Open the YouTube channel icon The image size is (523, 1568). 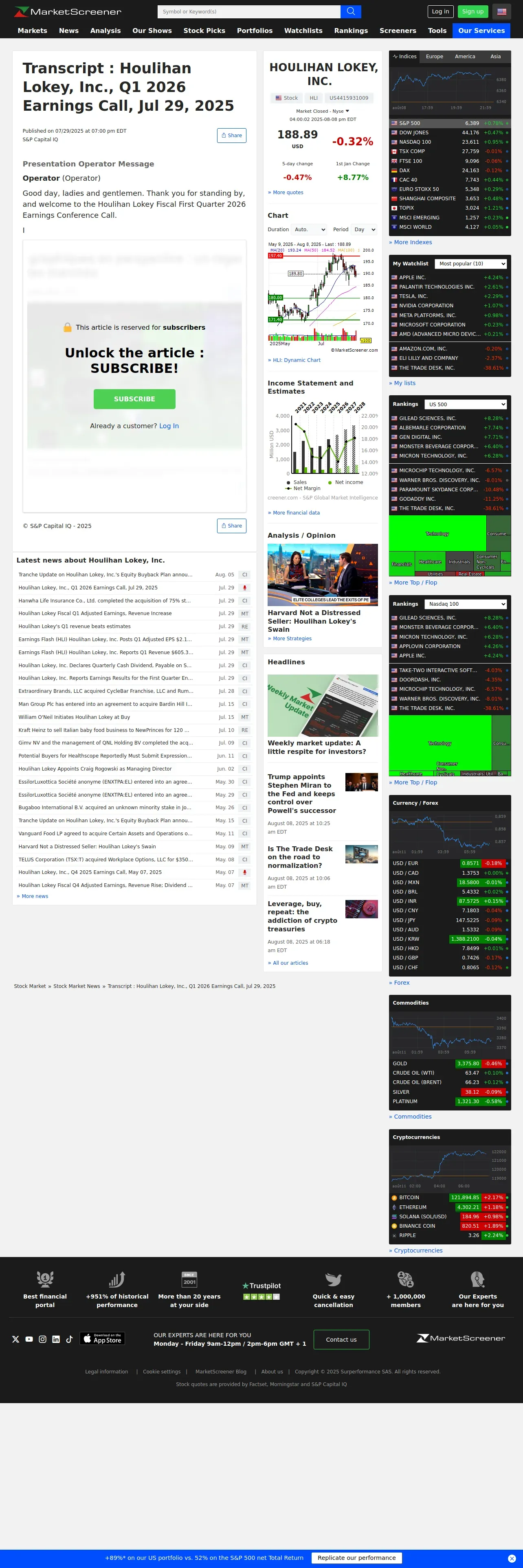[29, 1339]
